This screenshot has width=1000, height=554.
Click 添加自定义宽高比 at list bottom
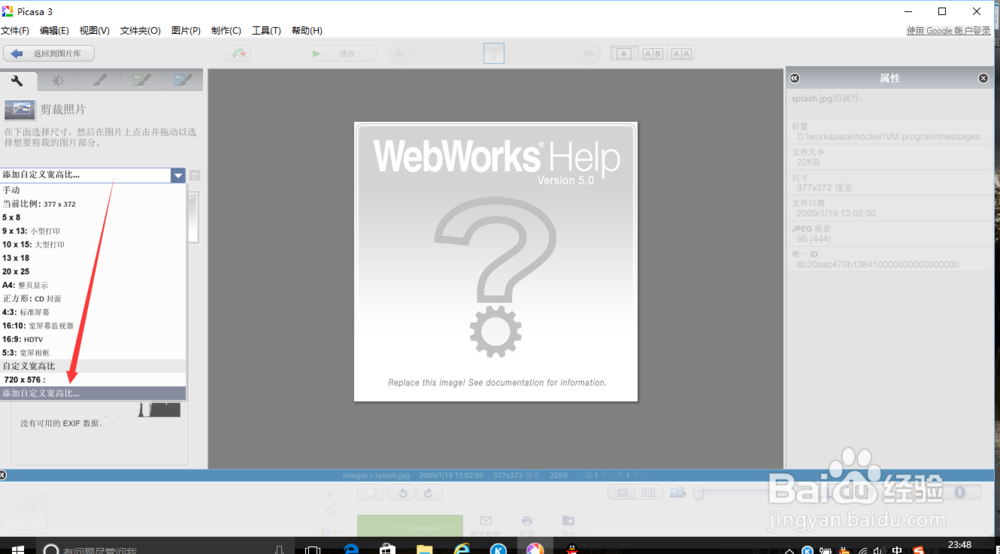tap(93, 393)
